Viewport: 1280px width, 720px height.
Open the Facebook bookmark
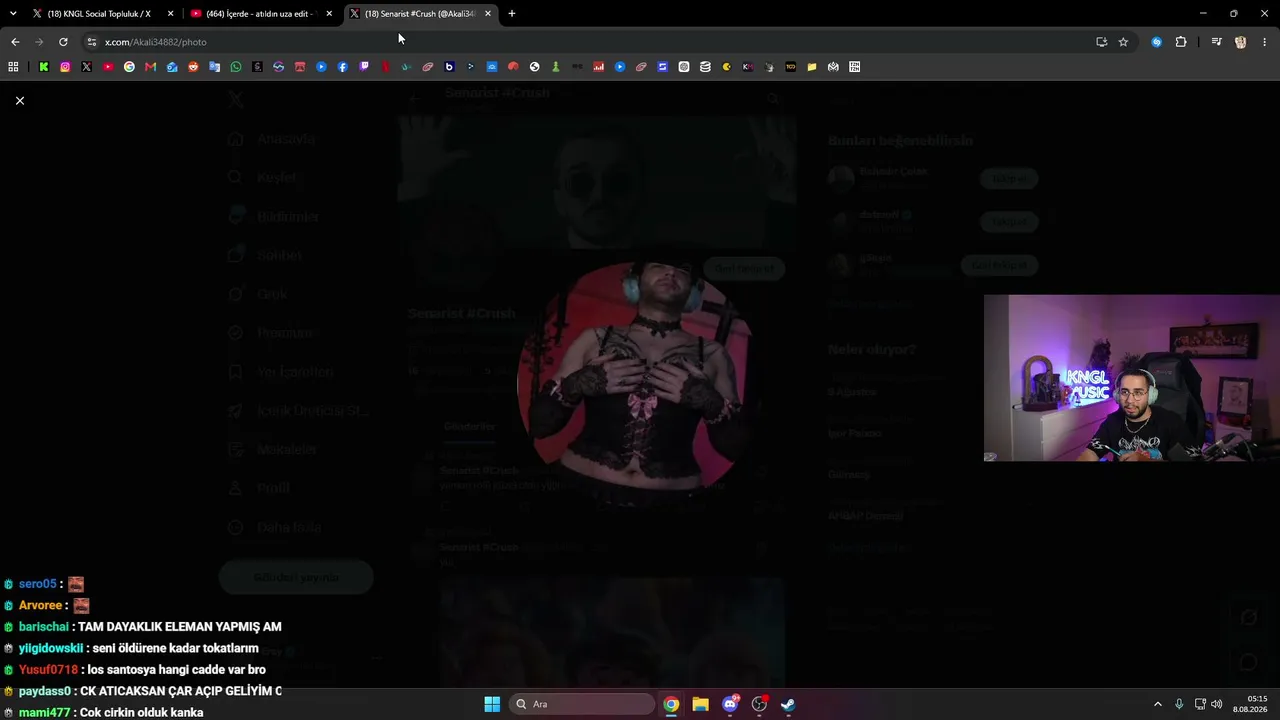pyautogui.click(x=342, y=67)
